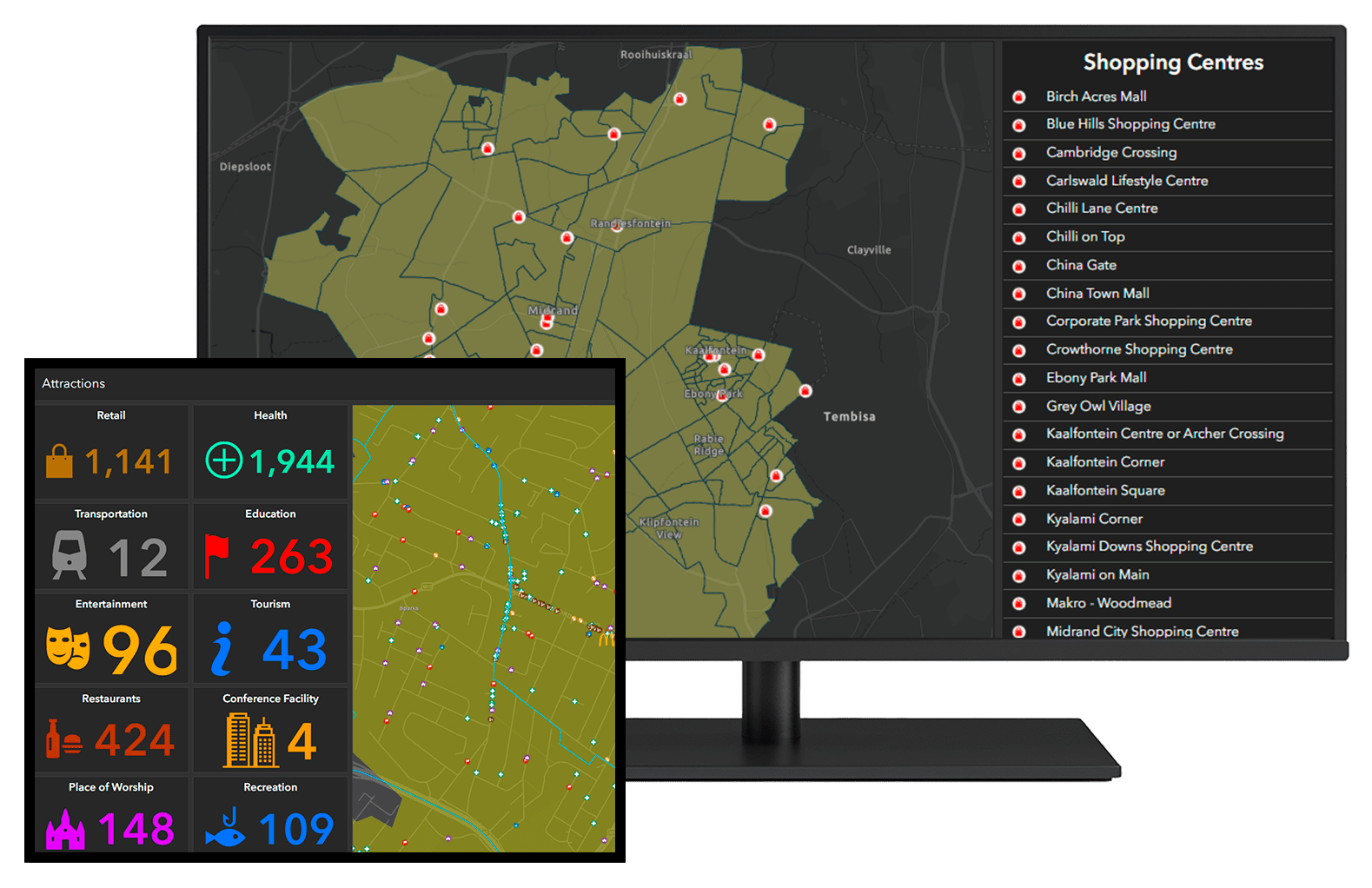Viewport: 1372px width, 888px height.
Task: Click the Health count 1,944
Action: coord(292,461)
